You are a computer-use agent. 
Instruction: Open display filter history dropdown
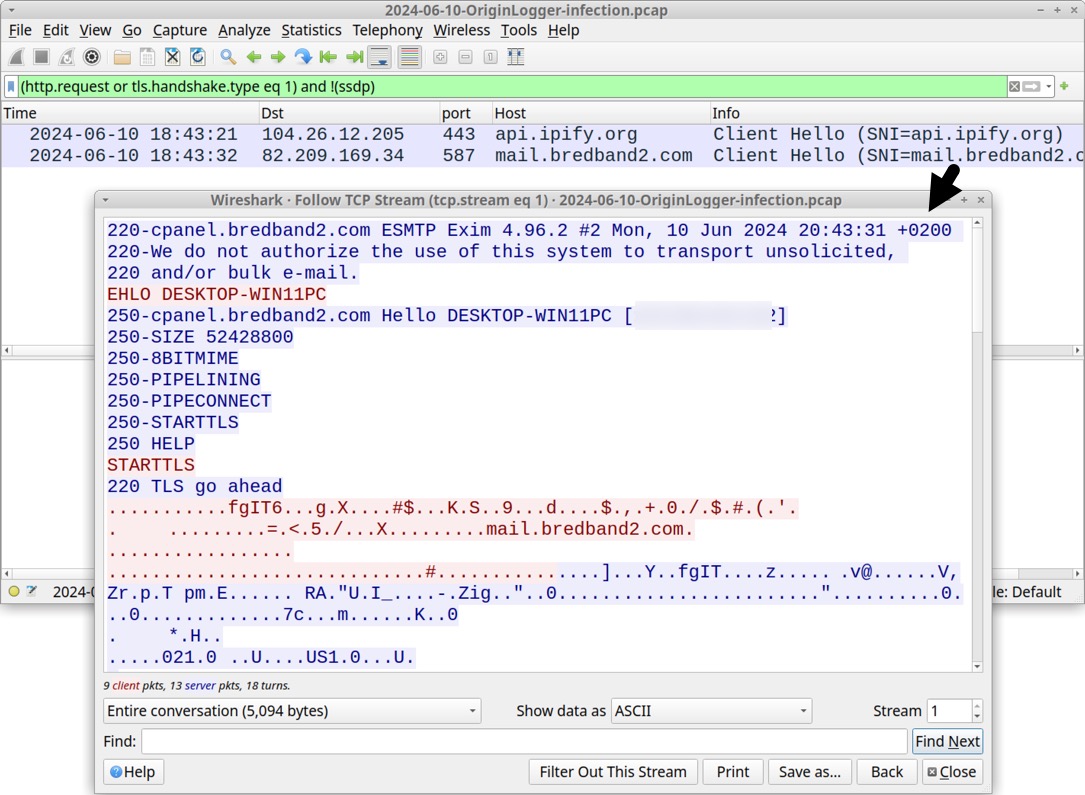[1048, 86]
